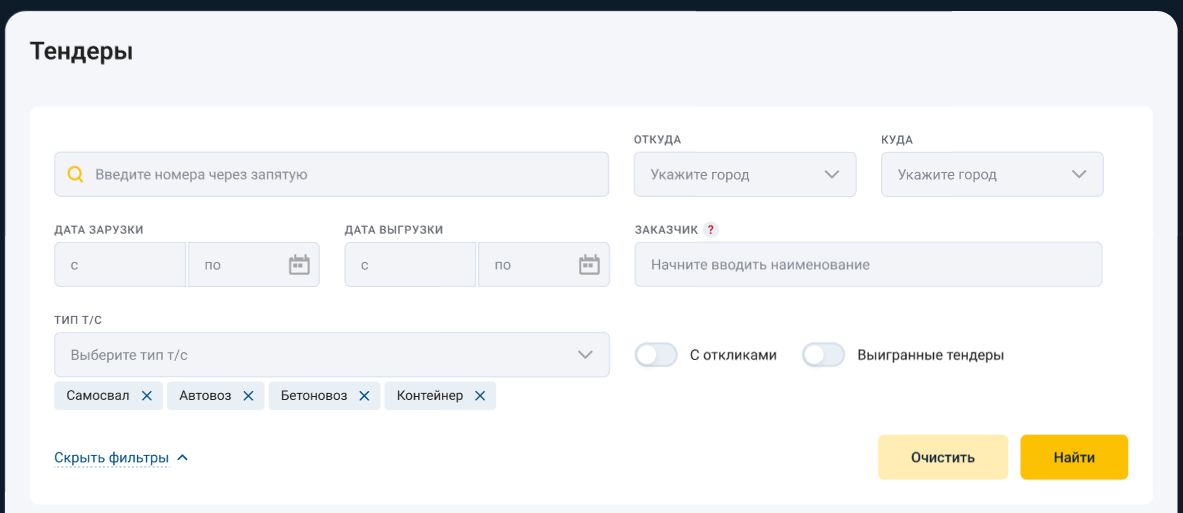Viewport: 1183px width, 513px height.
Task: Remove the Самосвал tag
Action: 147,396
